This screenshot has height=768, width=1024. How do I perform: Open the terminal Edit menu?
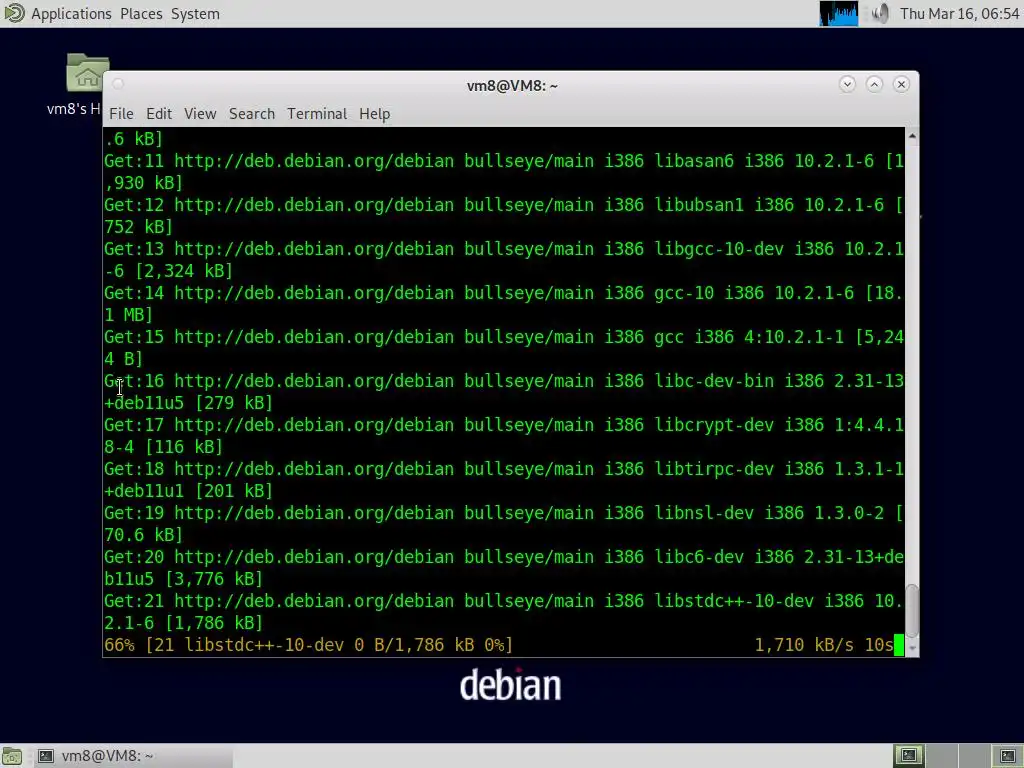[x=159, y=114]
